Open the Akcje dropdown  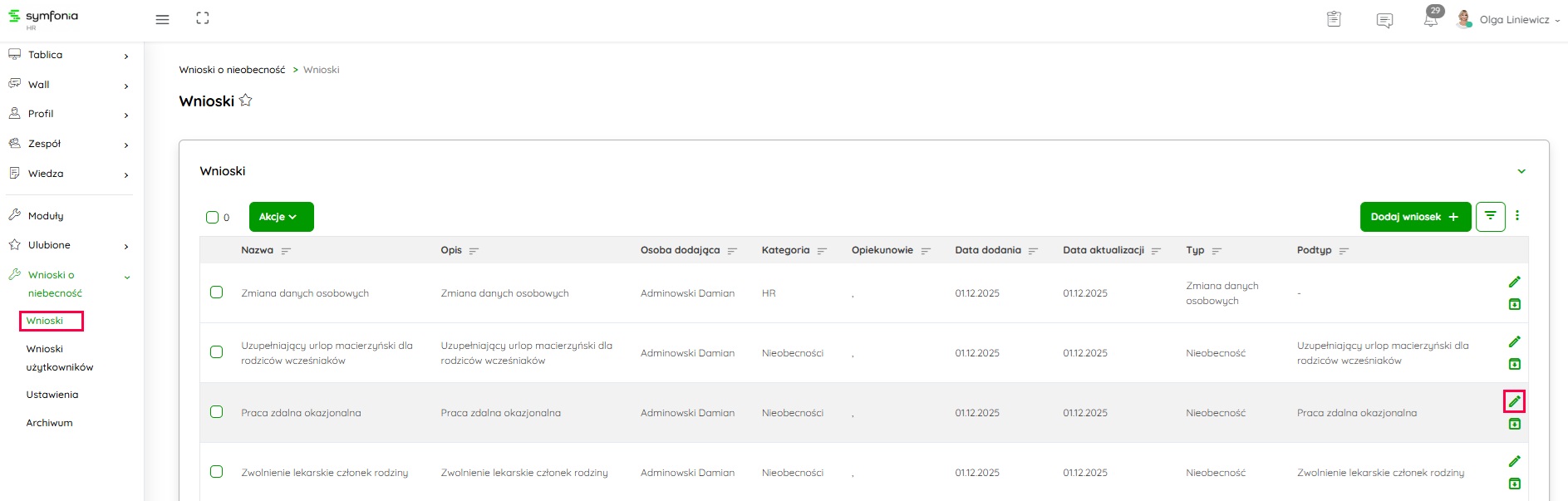pyautogui.click(x=281, y=217)
